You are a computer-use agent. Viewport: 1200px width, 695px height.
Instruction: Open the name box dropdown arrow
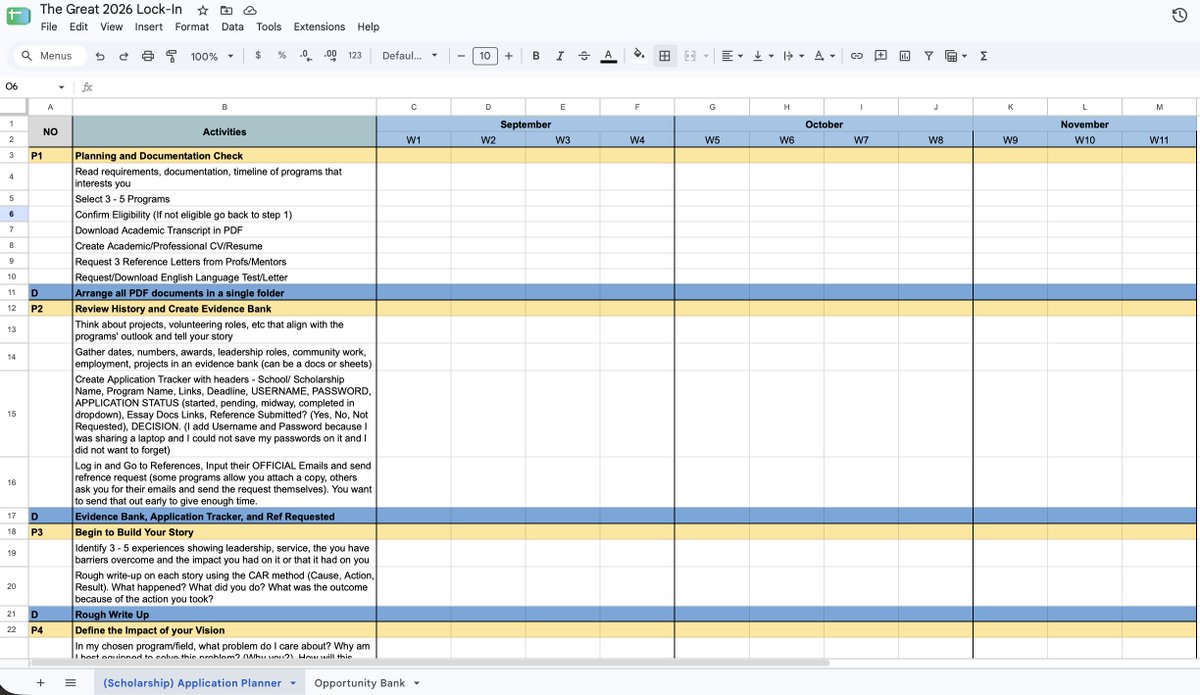click(x=61, y=87)
